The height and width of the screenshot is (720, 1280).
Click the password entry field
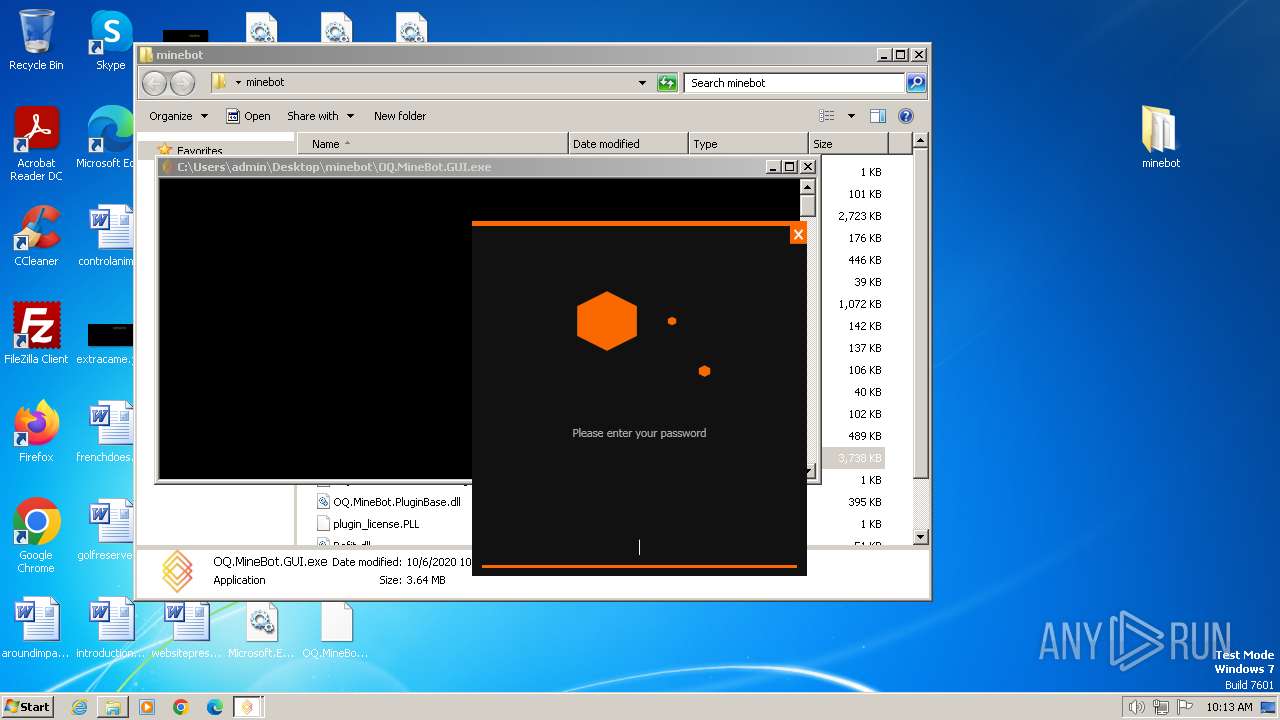(x=639, y=548)
